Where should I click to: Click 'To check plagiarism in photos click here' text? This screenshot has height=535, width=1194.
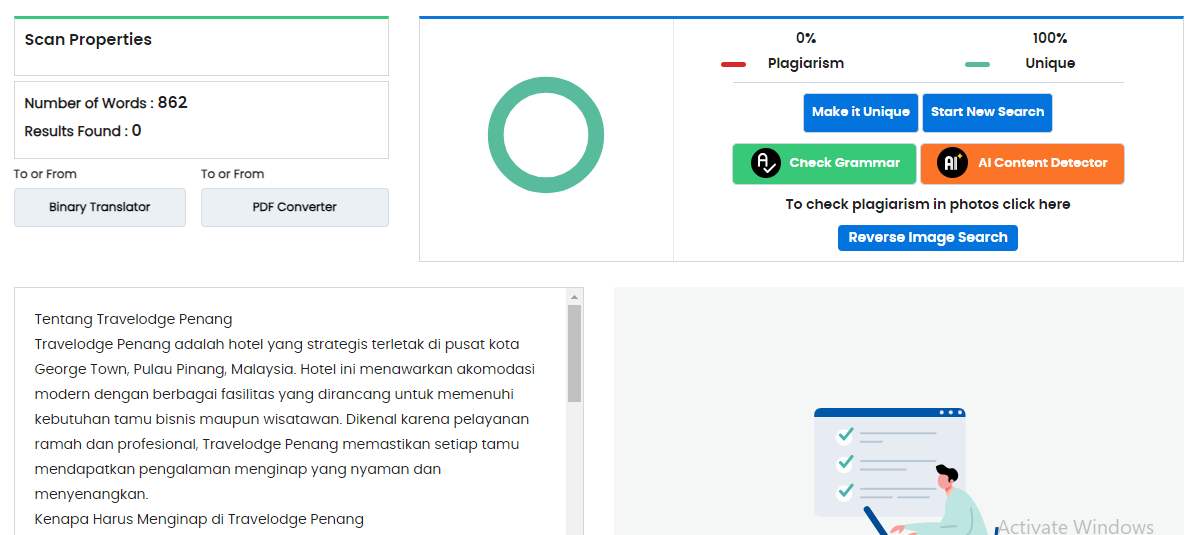pyautogui.click(x=928, y=204)
